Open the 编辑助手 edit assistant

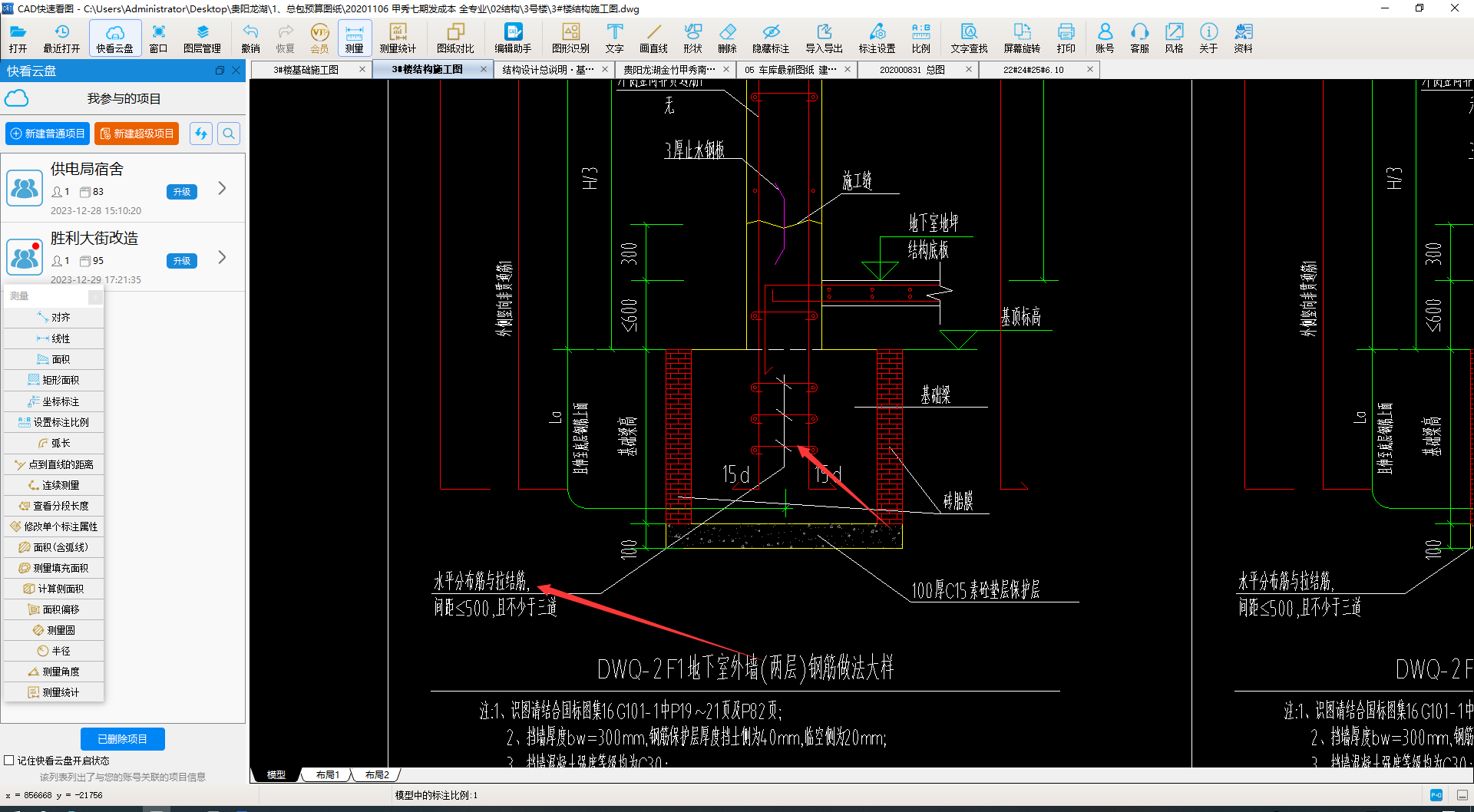coord(513,38)
